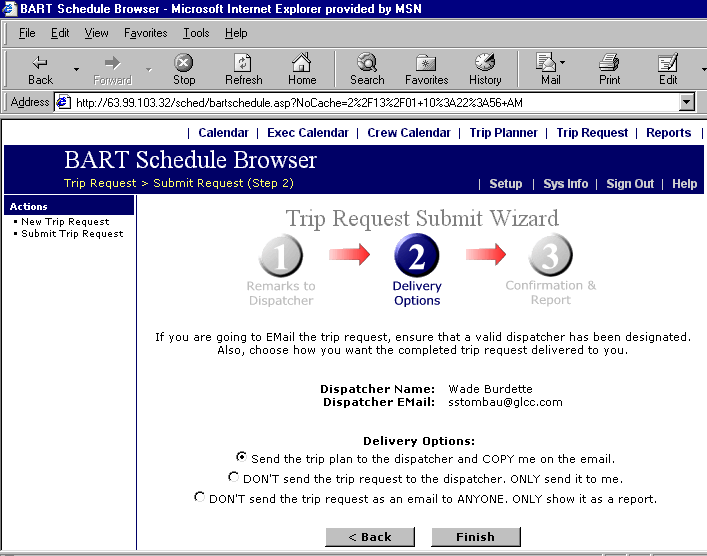Click the Edit toolbar icon

668,62
